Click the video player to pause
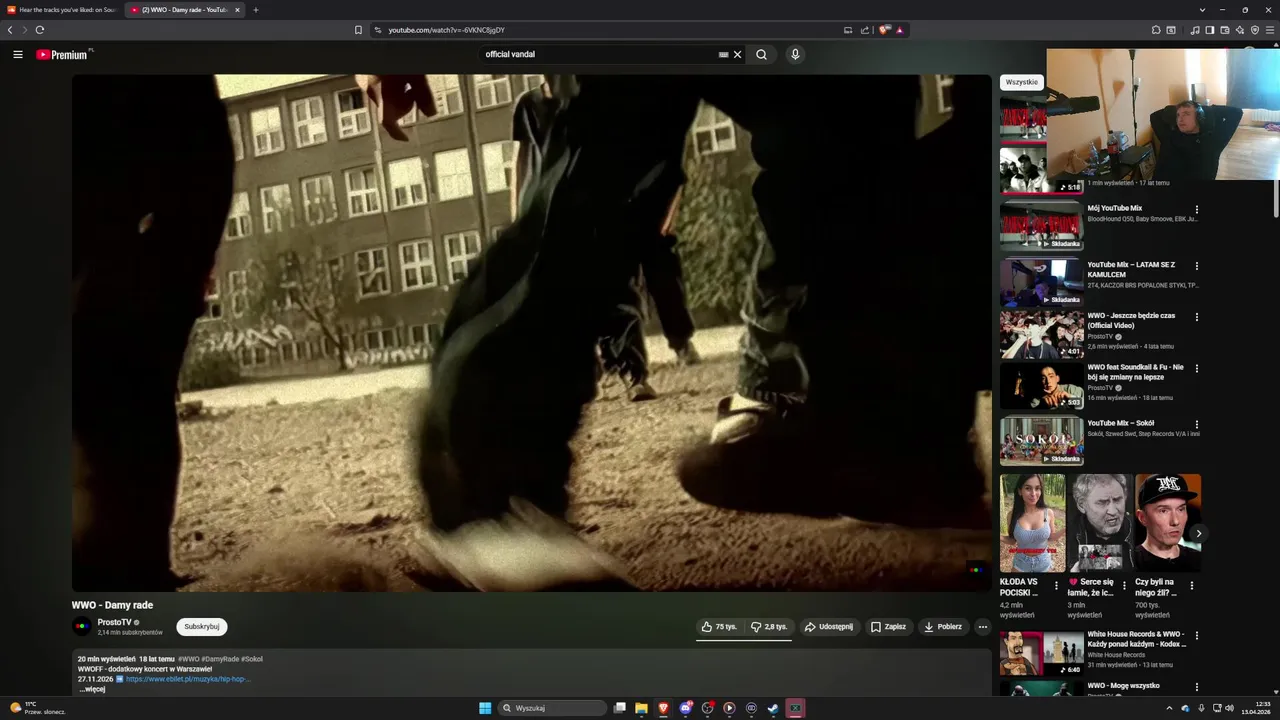The height and width of the screenshot is (720, 1280). coord(531,333)
